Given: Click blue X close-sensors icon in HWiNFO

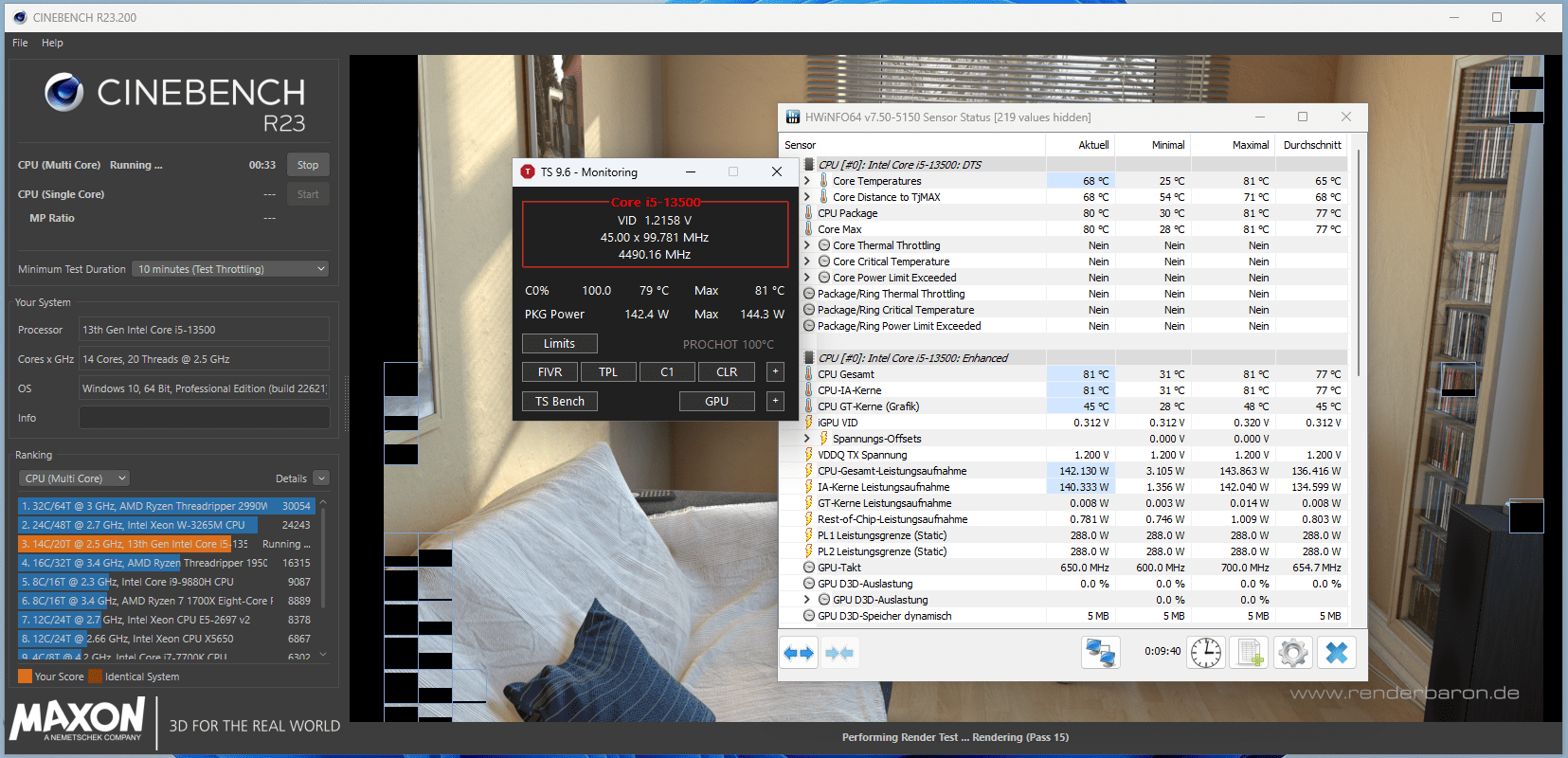Looking at the screenshot, I should tap(1337, 653).
